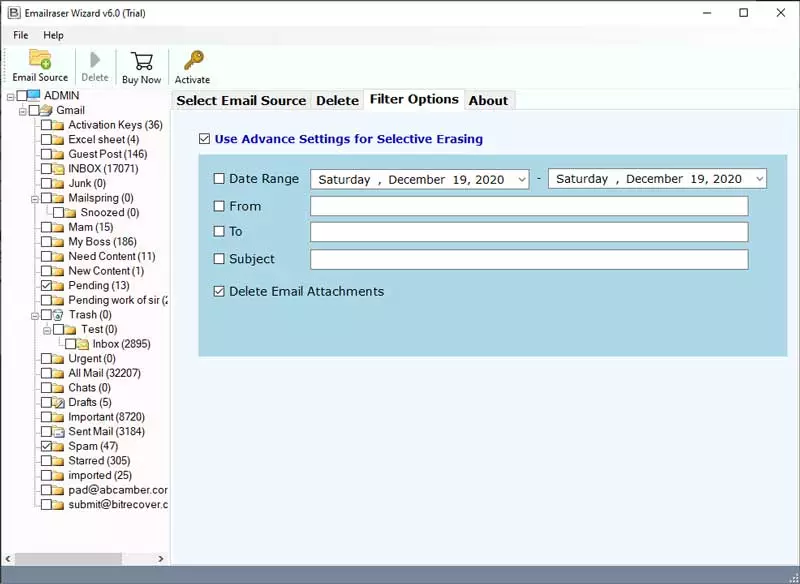Switch to the Delete tab
The width and height of the screenshot is (800, 584).
pyautogui.click(x=337, y=100)
